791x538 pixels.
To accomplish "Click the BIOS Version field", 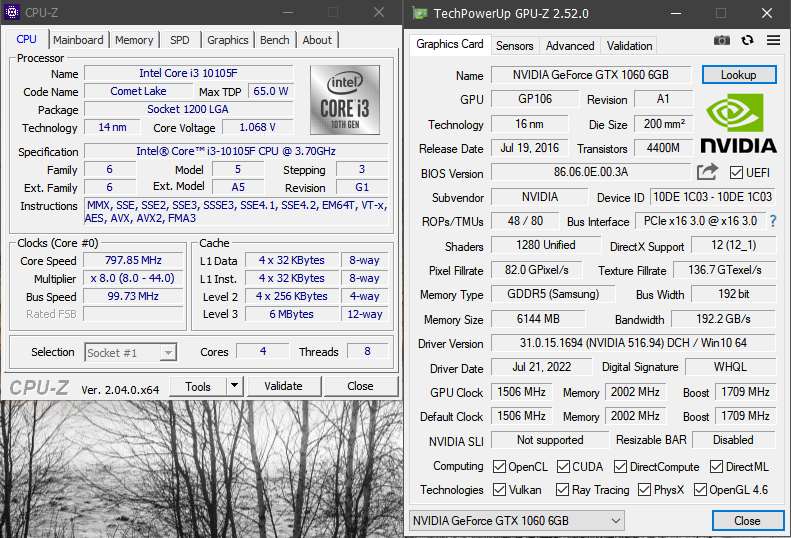I will tap(591, 172).
